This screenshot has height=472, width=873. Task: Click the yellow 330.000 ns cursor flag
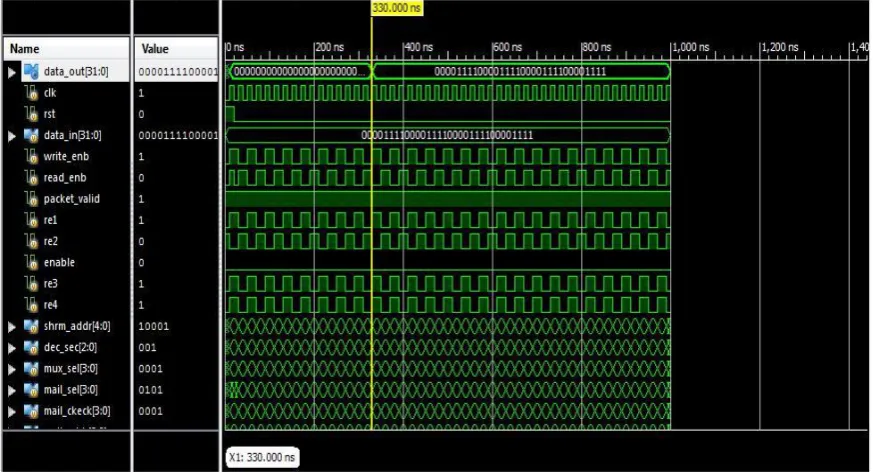(x=397, y=8)
